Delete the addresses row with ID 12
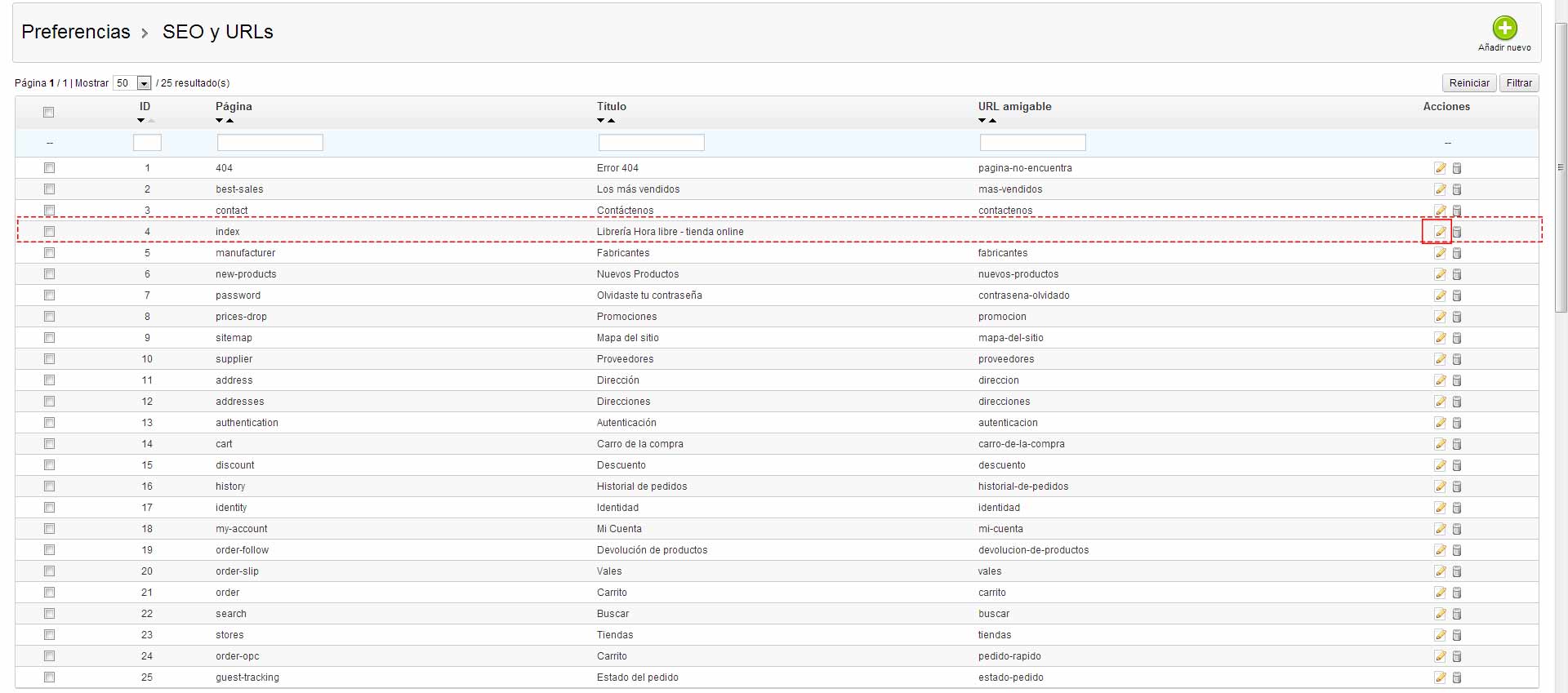The width and height of the screenshot is (1568, 693). (1457, 402)
